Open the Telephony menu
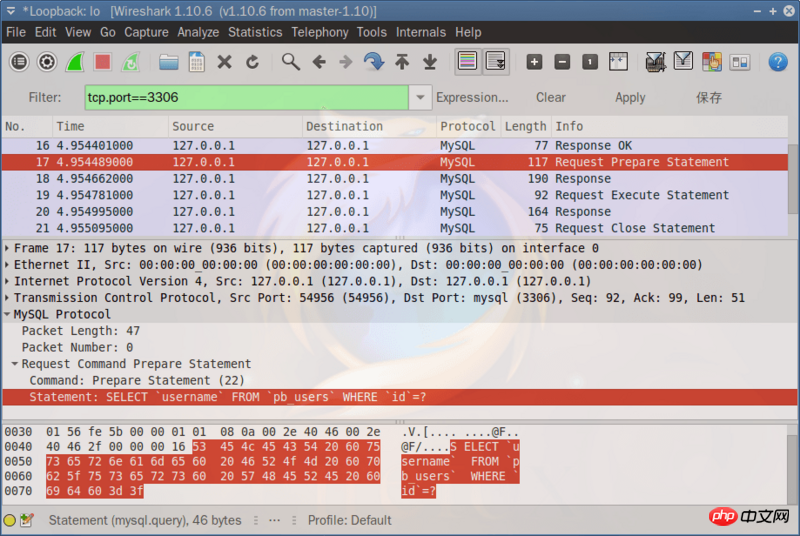Screen dimensions: 800x536 tap(320, 32)
